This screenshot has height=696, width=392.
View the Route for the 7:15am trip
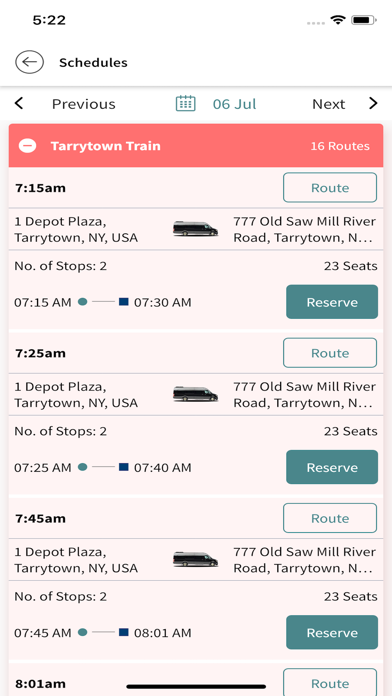point(330,188)
